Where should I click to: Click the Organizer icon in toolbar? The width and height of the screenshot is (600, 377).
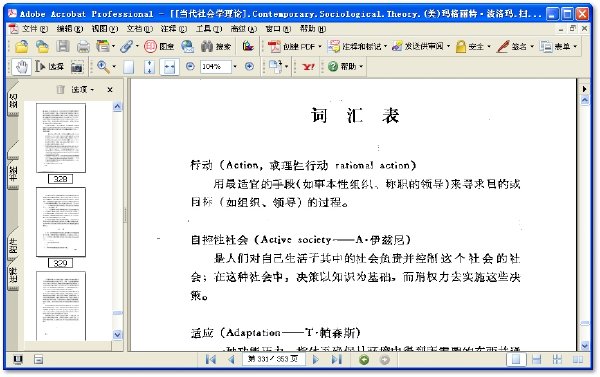click(103, 46)
